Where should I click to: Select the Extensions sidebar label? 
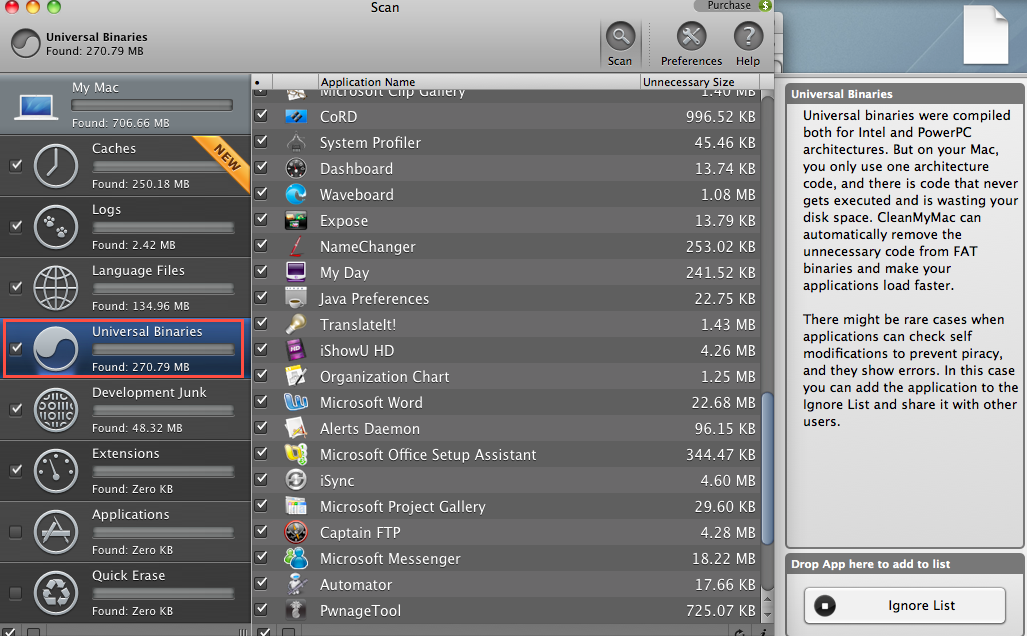pos(125,453)
